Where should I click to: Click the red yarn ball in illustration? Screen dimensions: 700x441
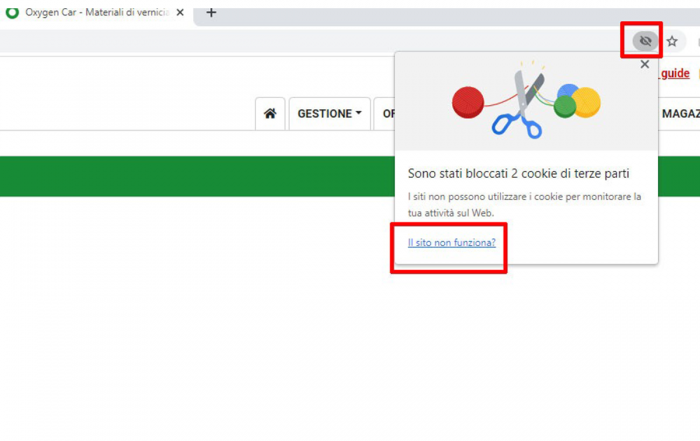[x=468, y=102]
